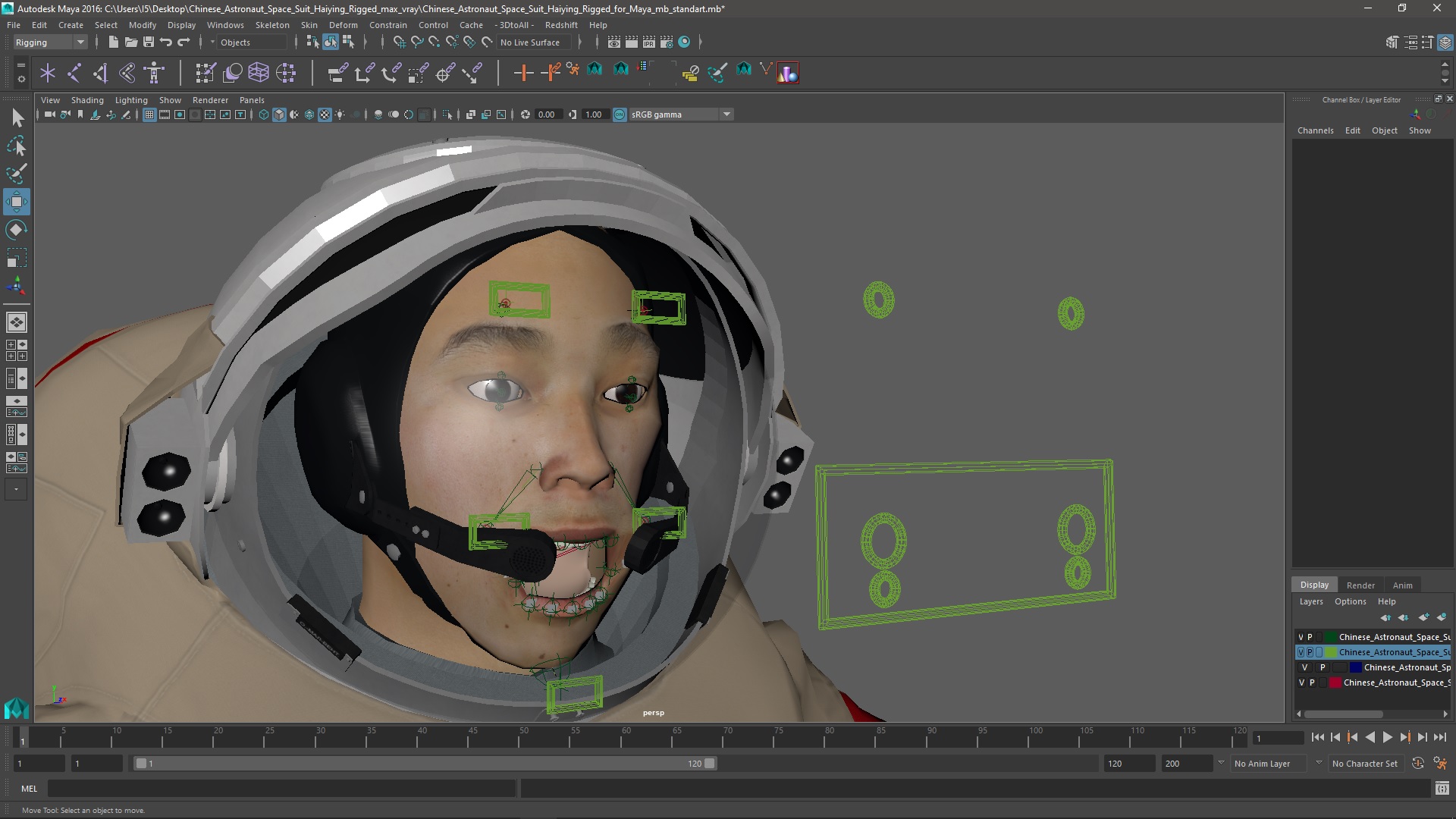Open IPR render icon

click(x=649, y=42)
